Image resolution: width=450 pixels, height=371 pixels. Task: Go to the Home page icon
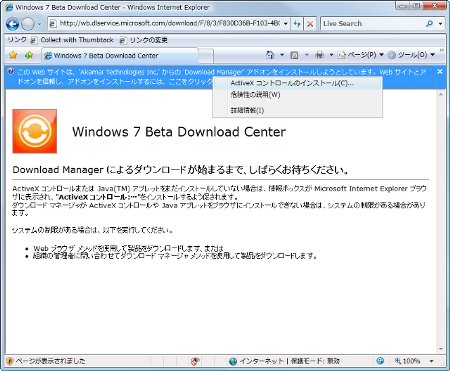tap(270, 55)
